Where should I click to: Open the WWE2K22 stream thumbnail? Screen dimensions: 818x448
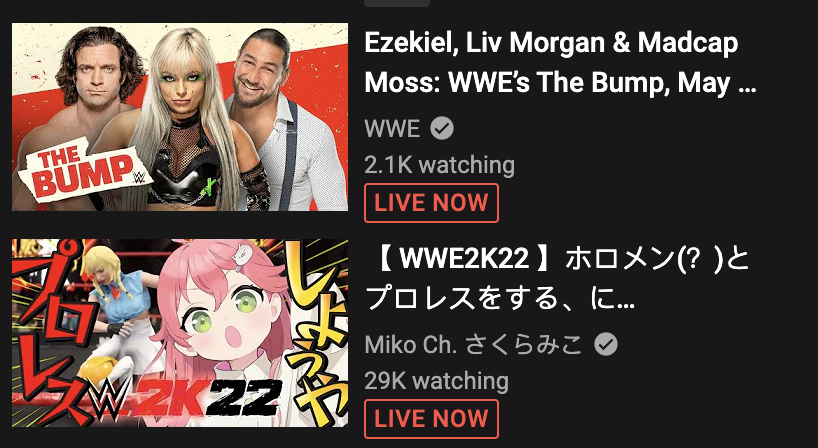coord(180,333)
